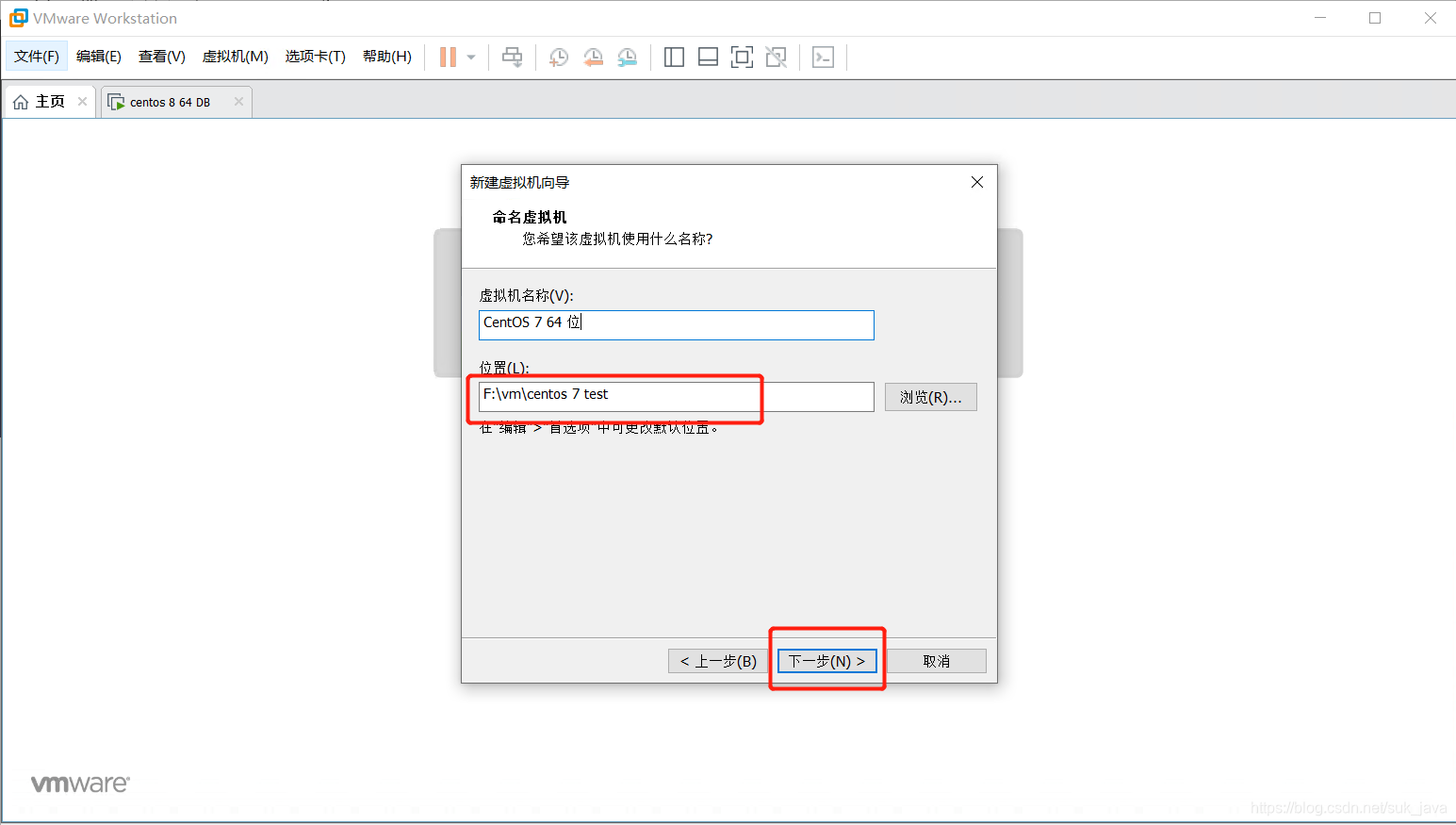Close the 新建虚拟机向导 dialog
This screenshot has height=825, width=1456.
pos(977,182)
